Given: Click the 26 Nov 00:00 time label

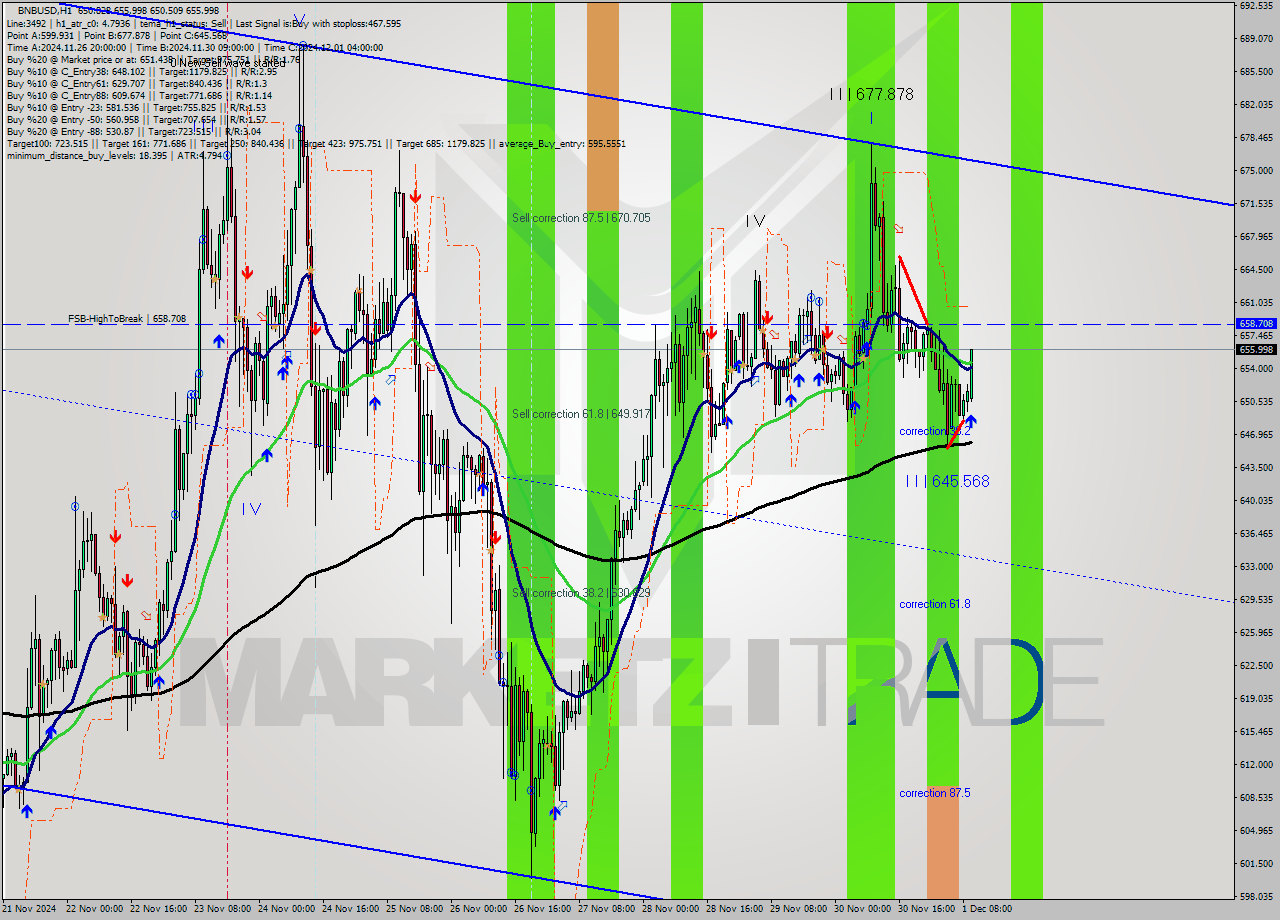Looking at the screenshot, I should 480,909.
